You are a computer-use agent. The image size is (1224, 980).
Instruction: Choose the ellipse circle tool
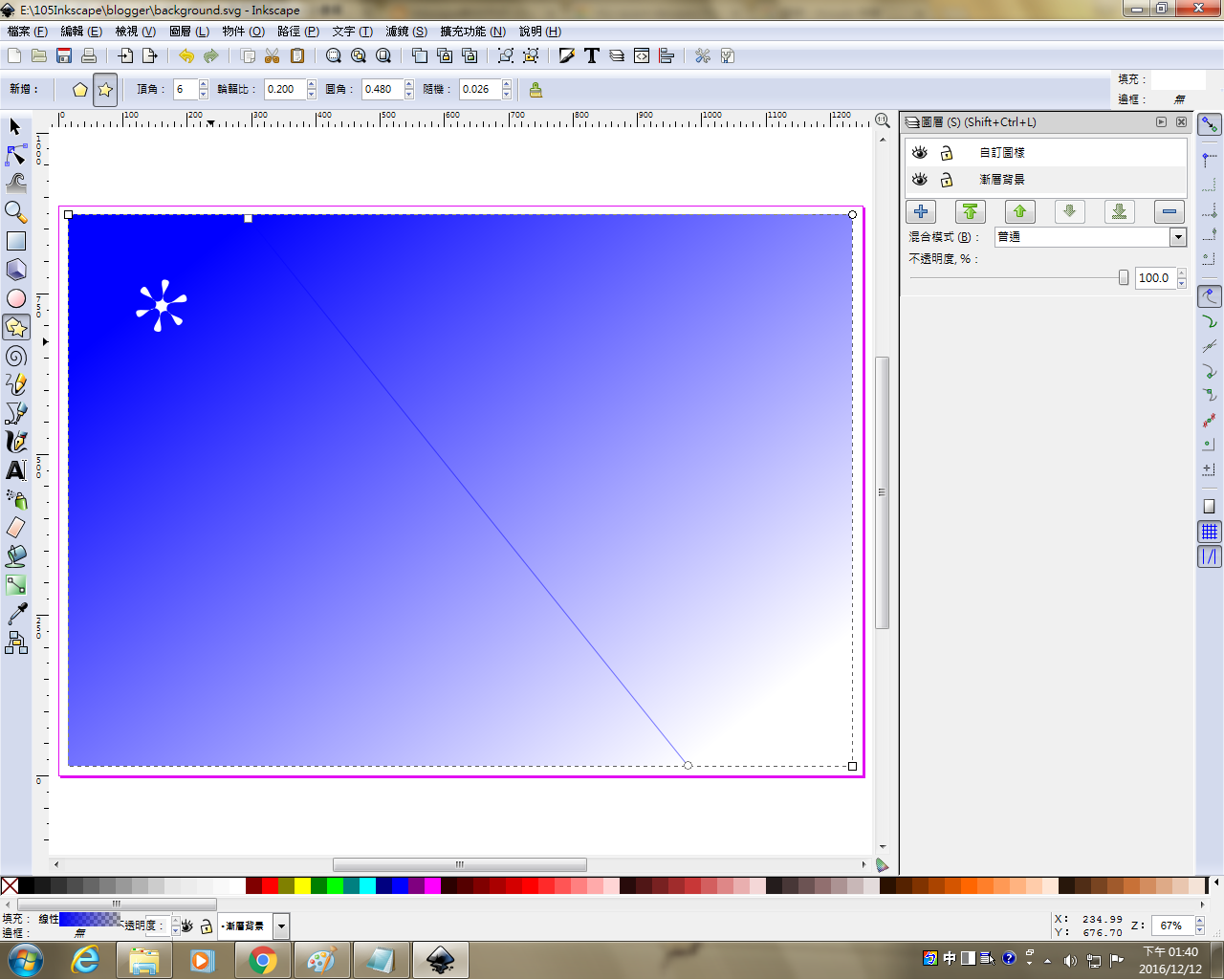(15, 298)
